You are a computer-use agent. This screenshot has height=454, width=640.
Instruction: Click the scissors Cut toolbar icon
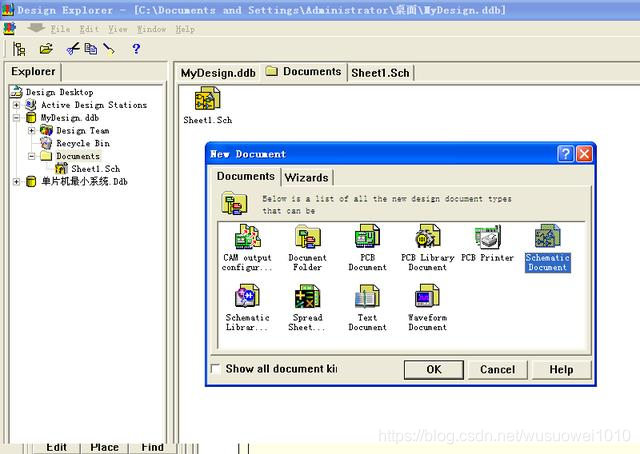[73, 49]
